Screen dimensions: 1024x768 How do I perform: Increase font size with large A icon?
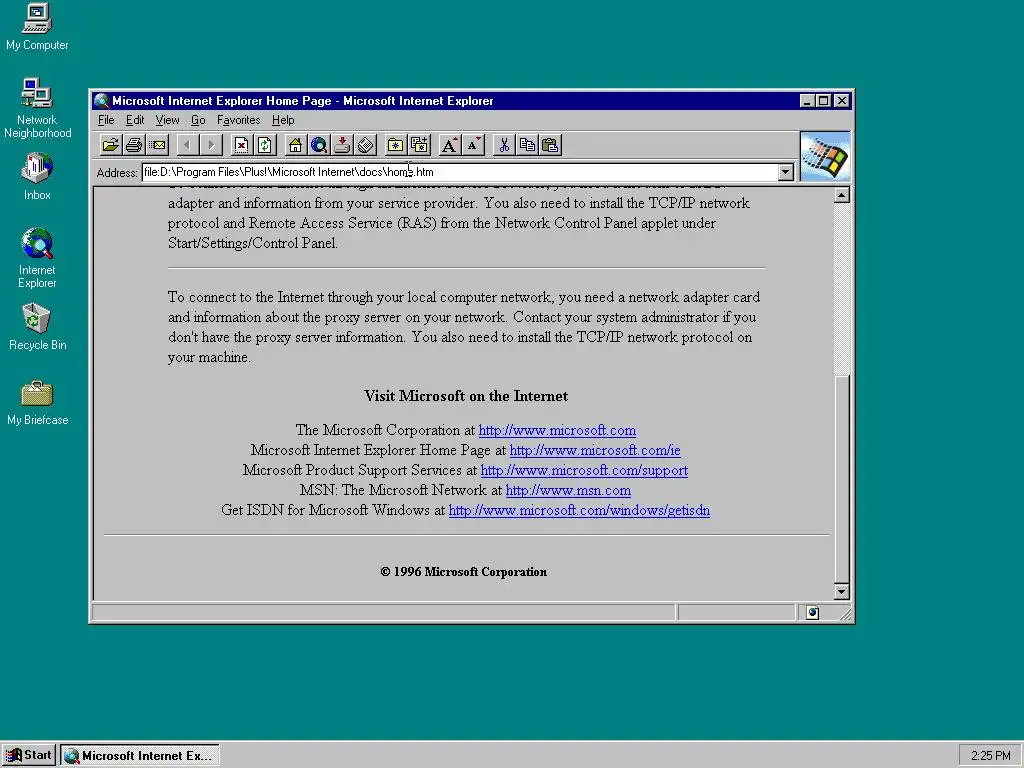[449, 145]
